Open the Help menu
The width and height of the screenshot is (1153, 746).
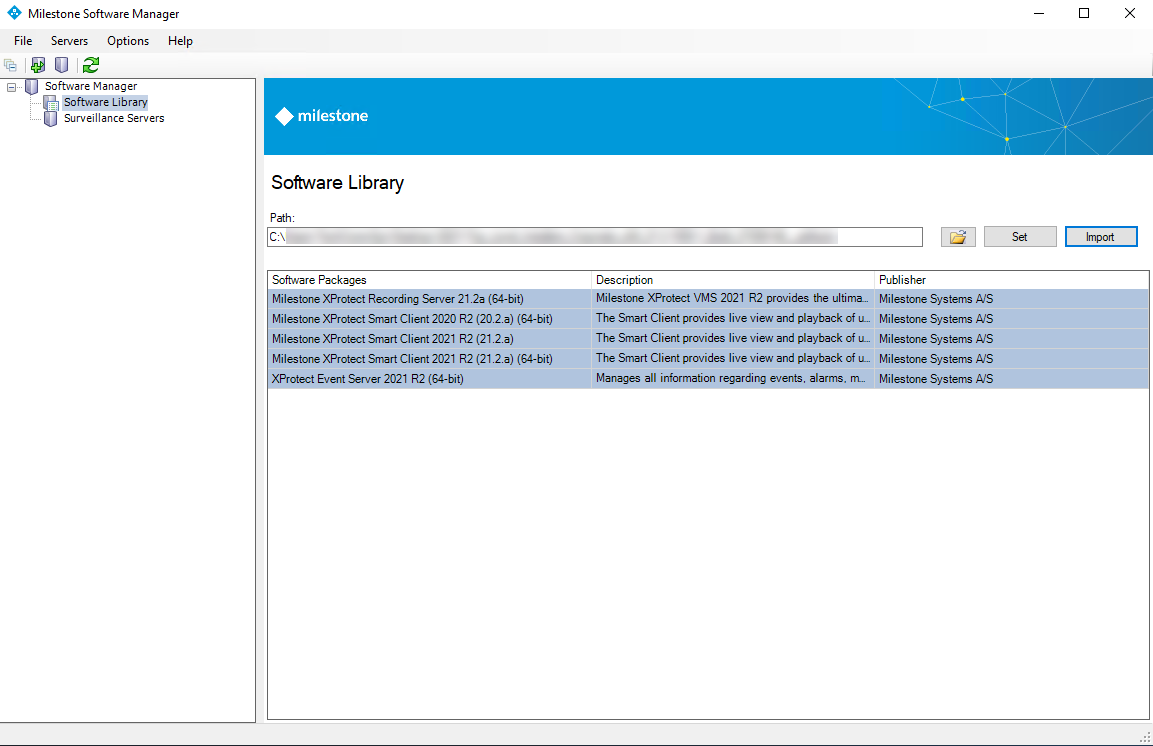tap(180, 41)
